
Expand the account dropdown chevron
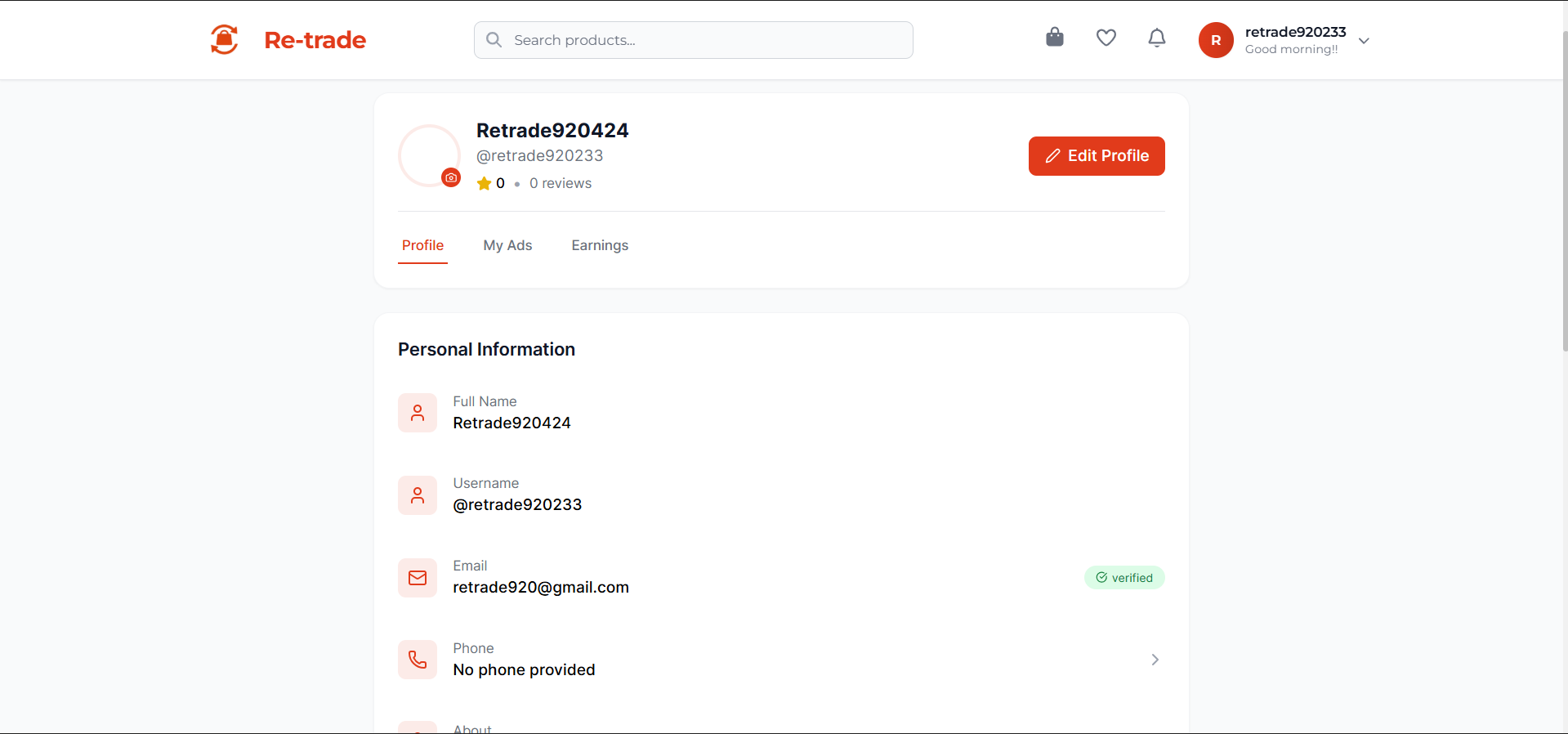pos(1364,41)
